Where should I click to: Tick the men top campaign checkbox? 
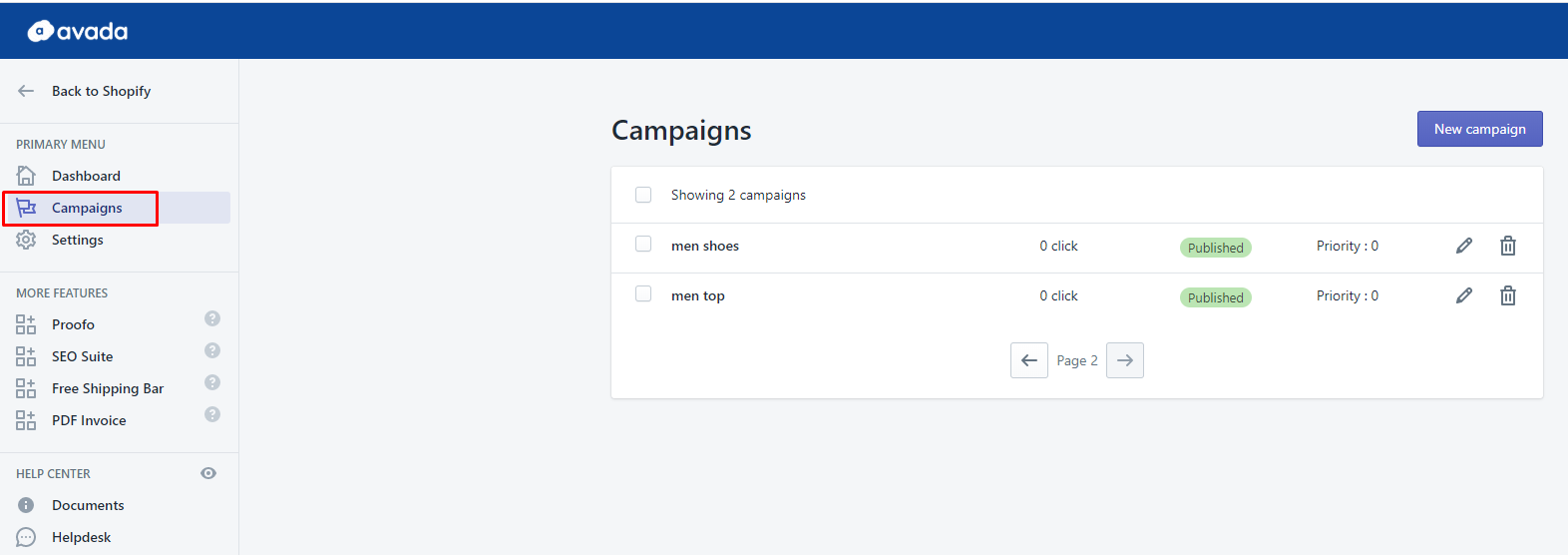pyautogui.click(x=643, y=293)
